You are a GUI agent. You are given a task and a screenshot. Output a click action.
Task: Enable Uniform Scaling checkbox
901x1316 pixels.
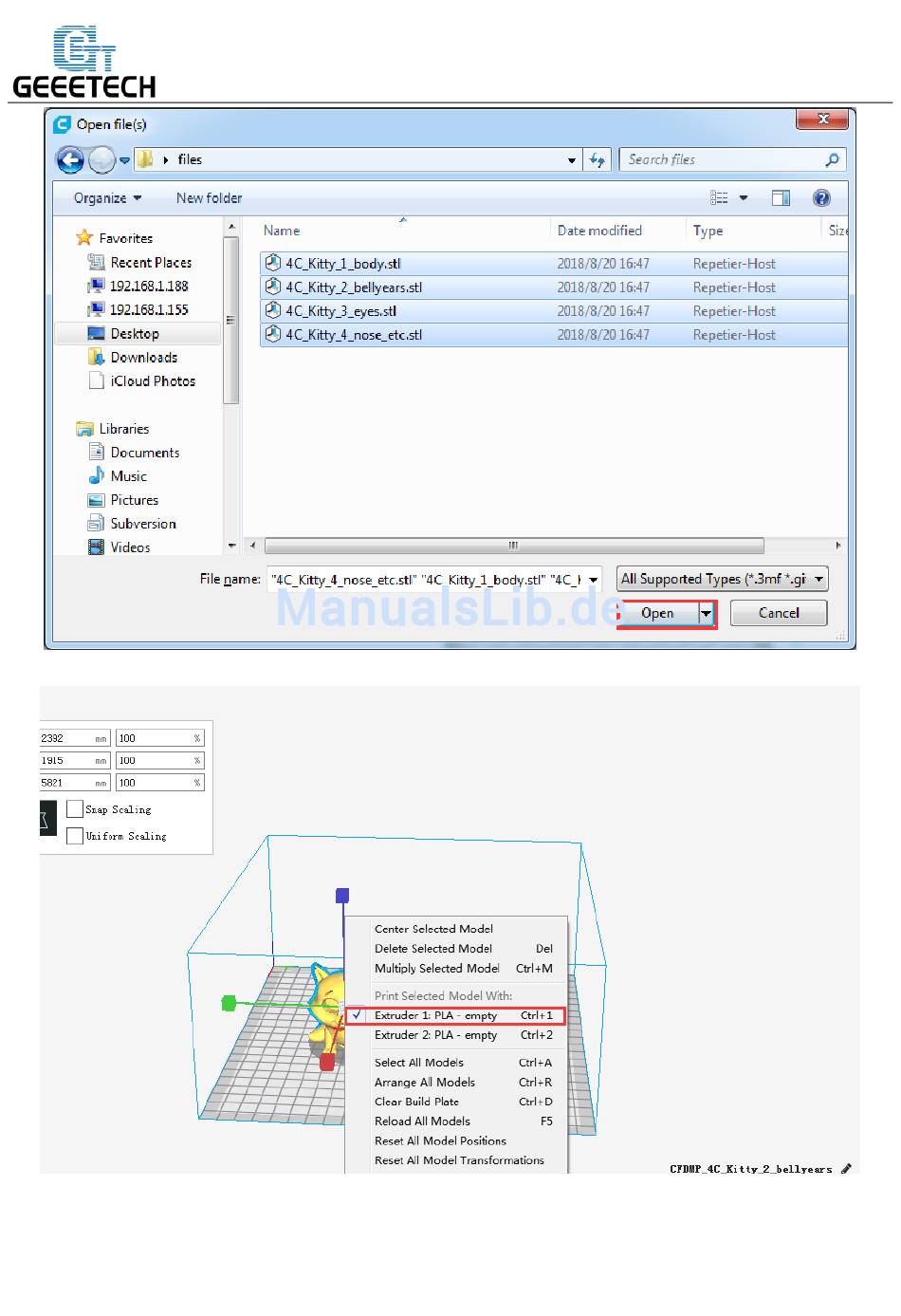pyautogui.click(x=75, y=836)
